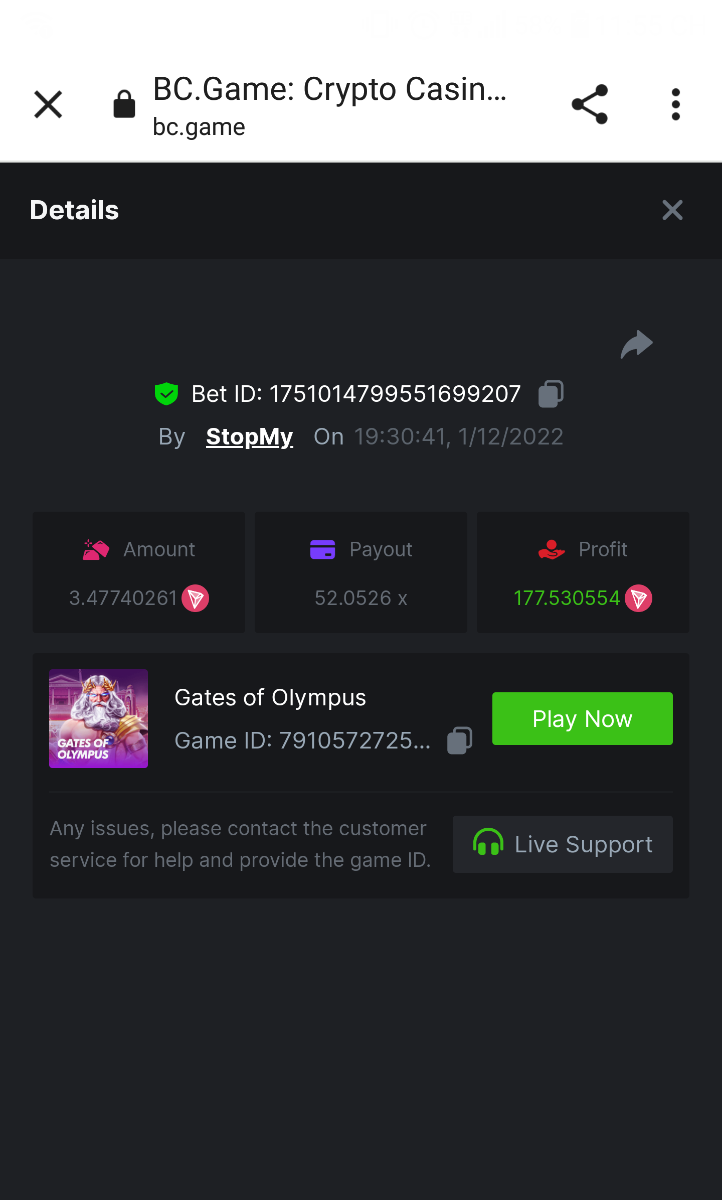Viewport: 722px width, 1200px height.
Task: Tap the browser share icon
Action: click(x=589, y=105)
